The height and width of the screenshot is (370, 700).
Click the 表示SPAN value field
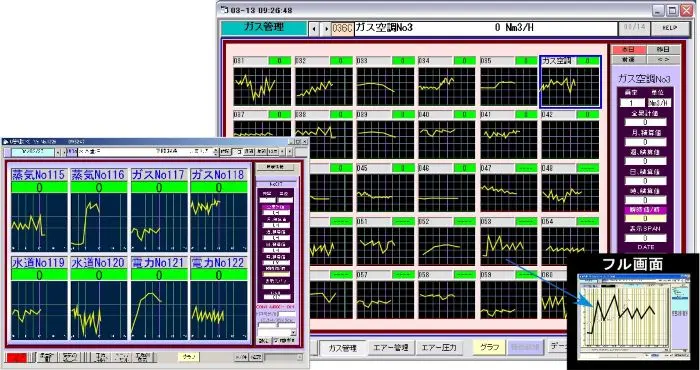pos(645,238)
